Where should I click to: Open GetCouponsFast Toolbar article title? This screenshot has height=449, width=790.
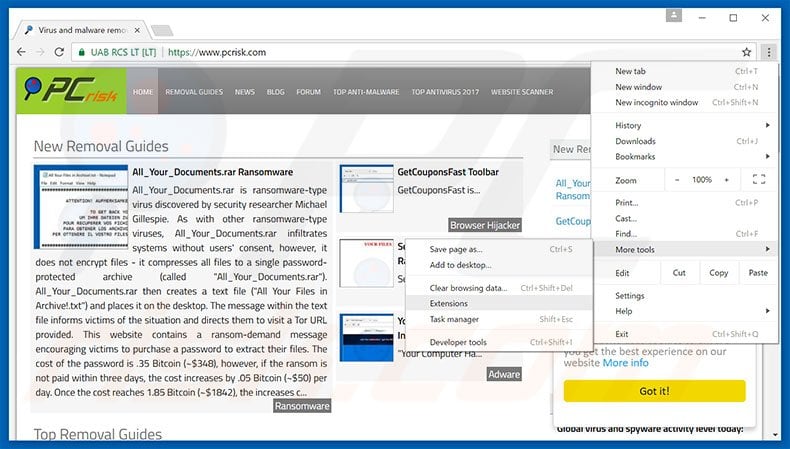pyautogui.click(x=448, y=172)
